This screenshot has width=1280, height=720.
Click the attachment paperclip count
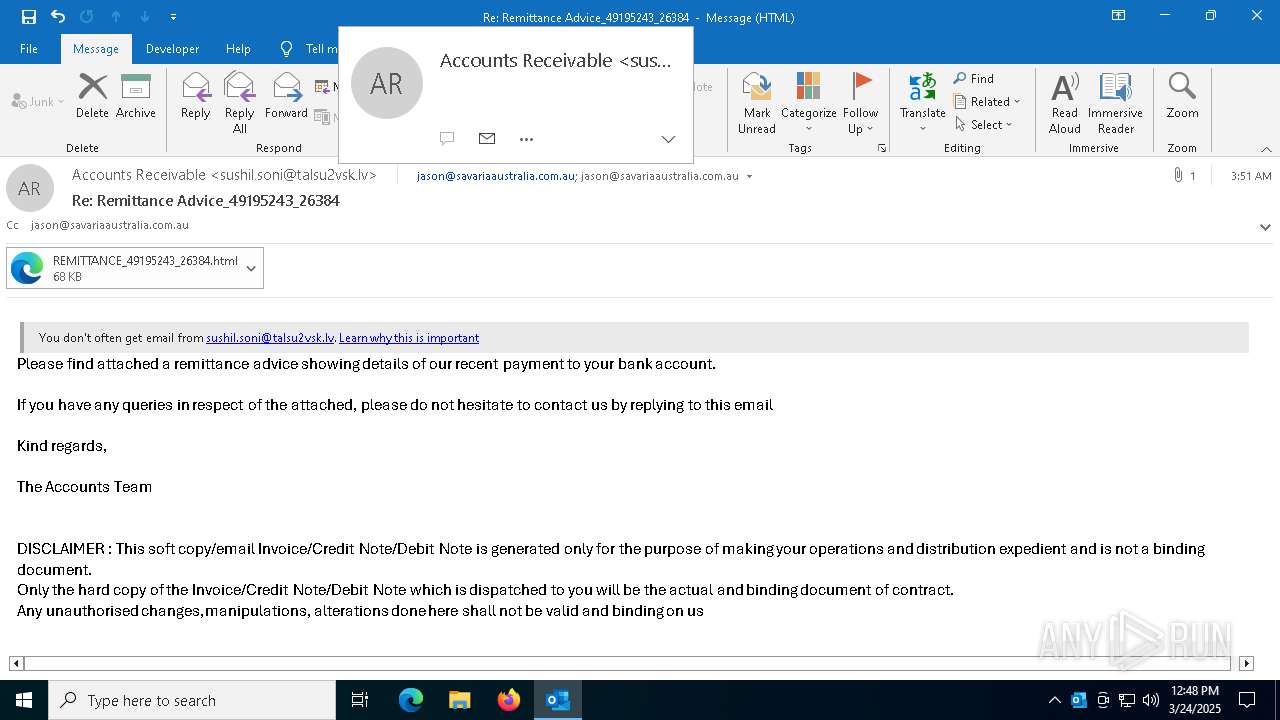coord(1184,175)
